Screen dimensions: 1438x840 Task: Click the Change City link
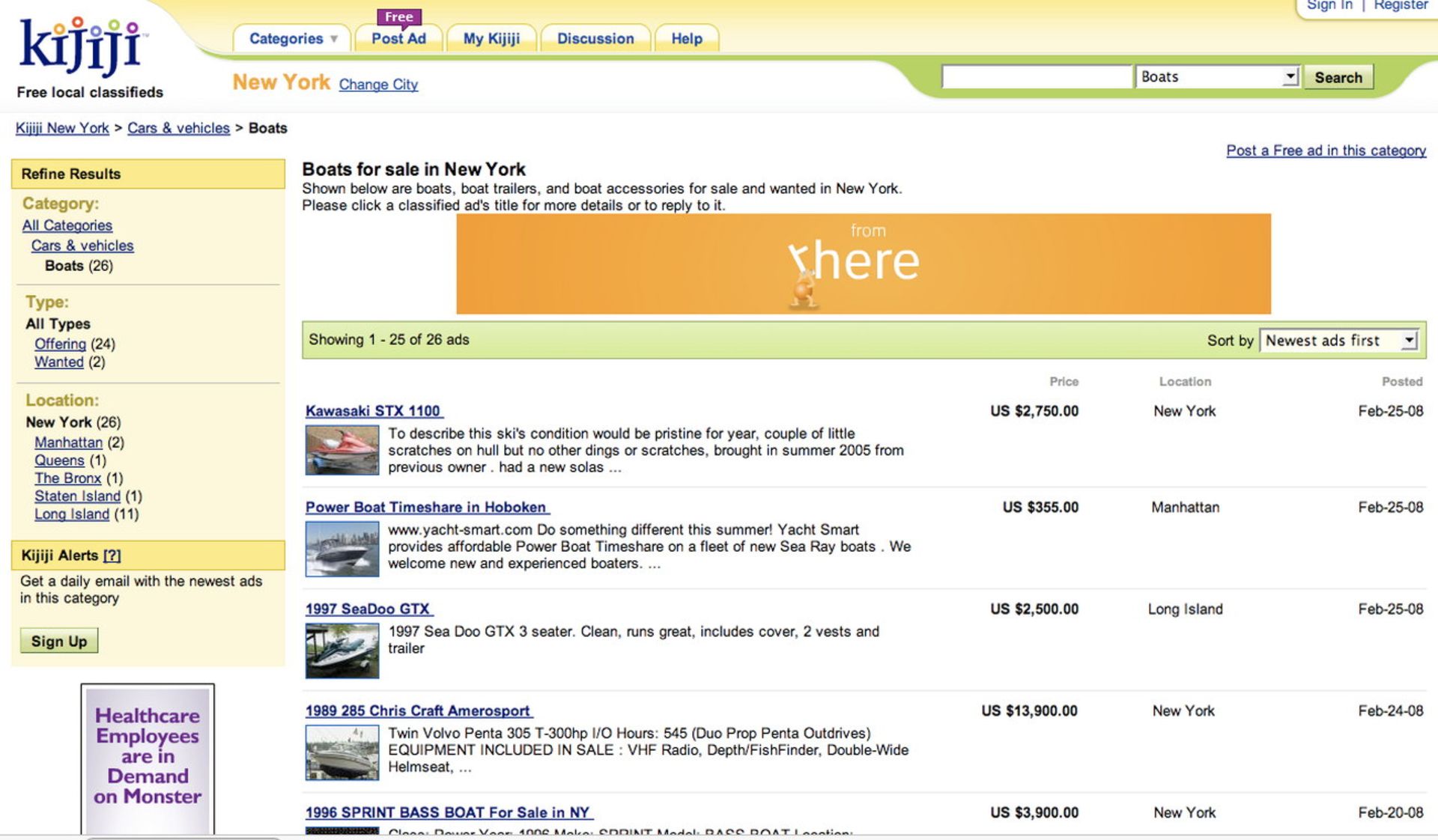(x=378, y=85)
